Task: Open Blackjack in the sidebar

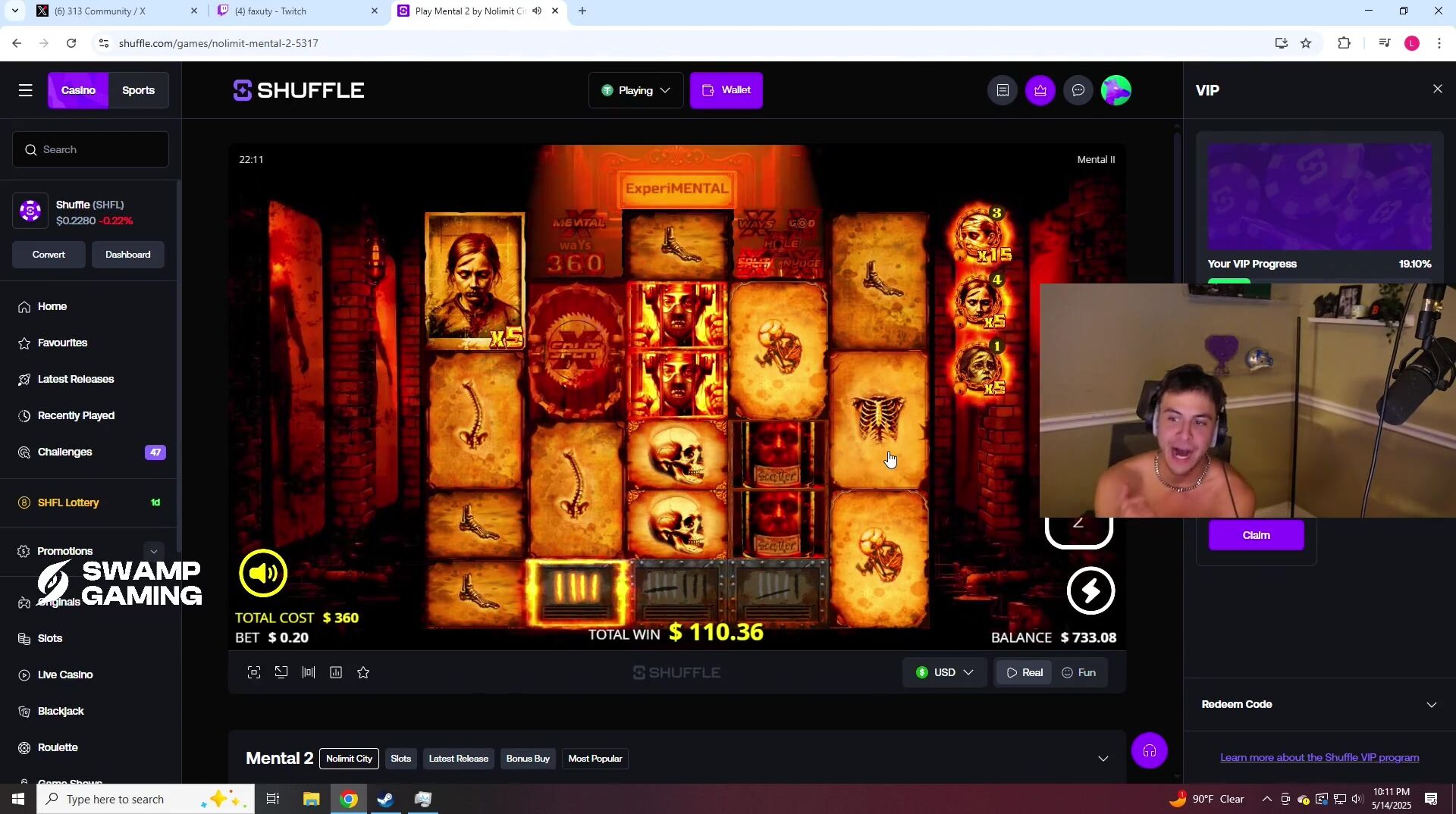Action: [61, 711]
